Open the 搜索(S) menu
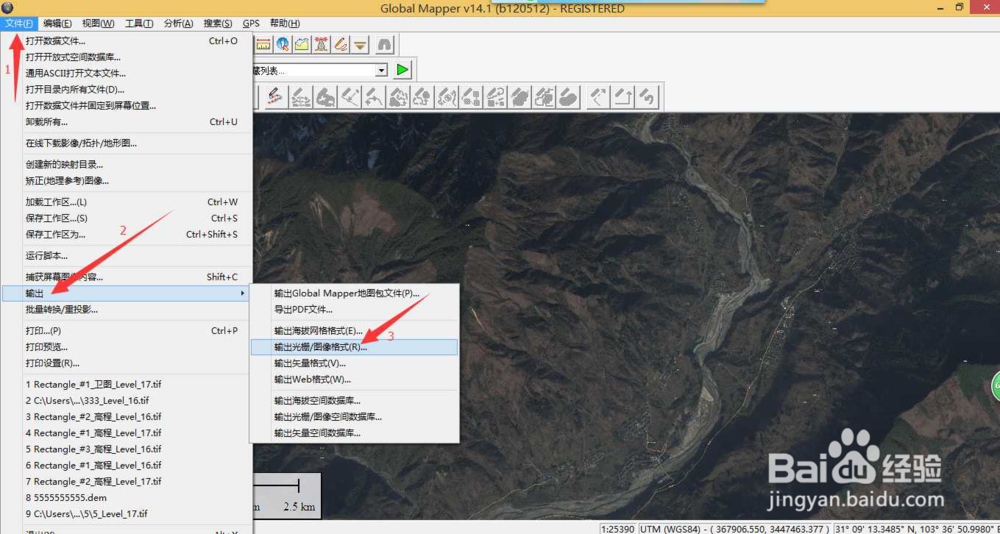The height and width of the screenshot is (534, 1000). coord(218,24)
